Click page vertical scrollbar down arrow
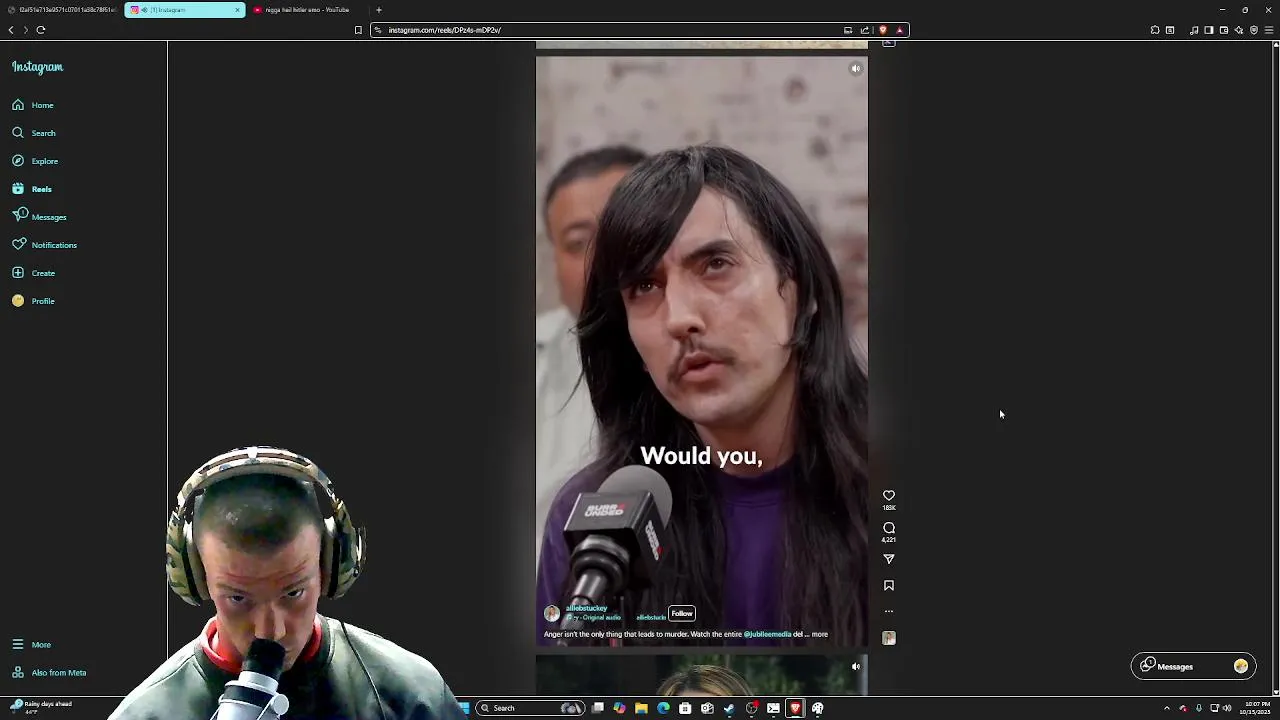The height and width of the screenshot is (720, 1280). 1274,692
